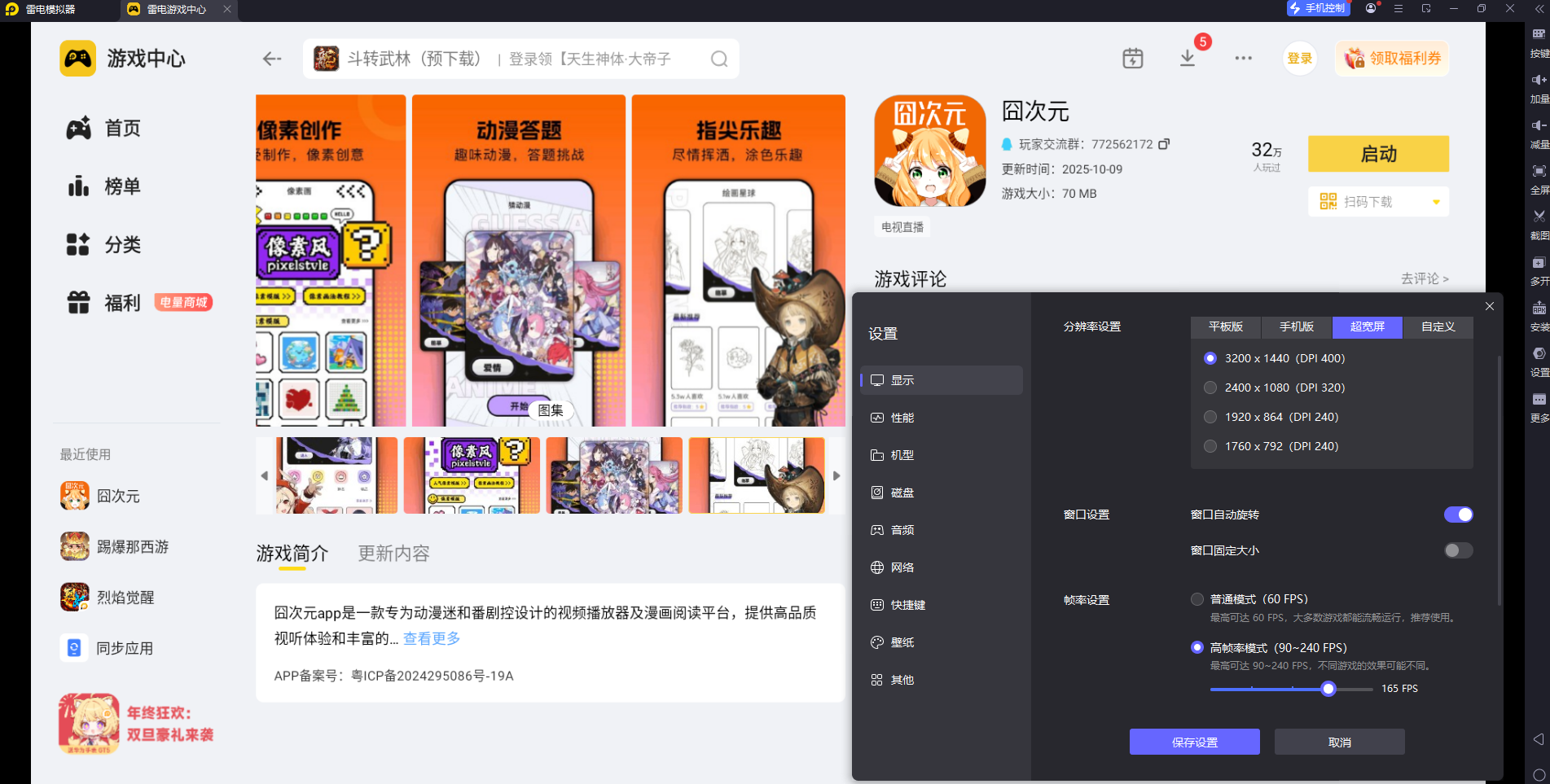Click the 保存设置 save settings button
Image resolution: width=1550 pixels, height=784 pixels.
click(x=1195, y=742)
